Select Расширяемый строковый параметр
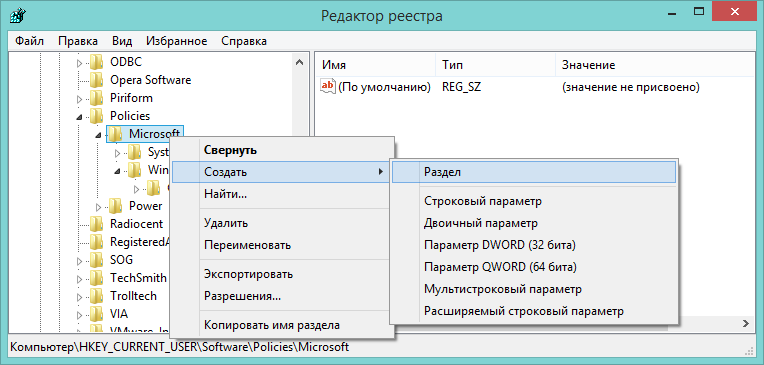Screen dimensions: 764x365 (x=534, y=311)
